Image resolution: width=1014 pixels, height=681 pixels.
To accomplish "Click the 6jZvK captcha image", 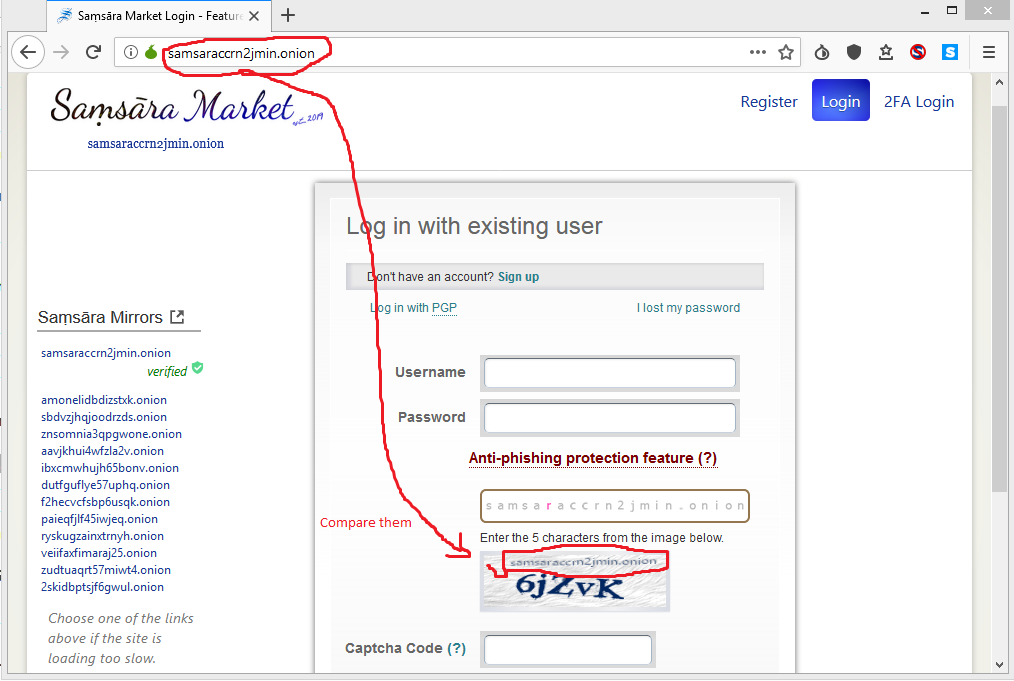I will tap(575, 581).
